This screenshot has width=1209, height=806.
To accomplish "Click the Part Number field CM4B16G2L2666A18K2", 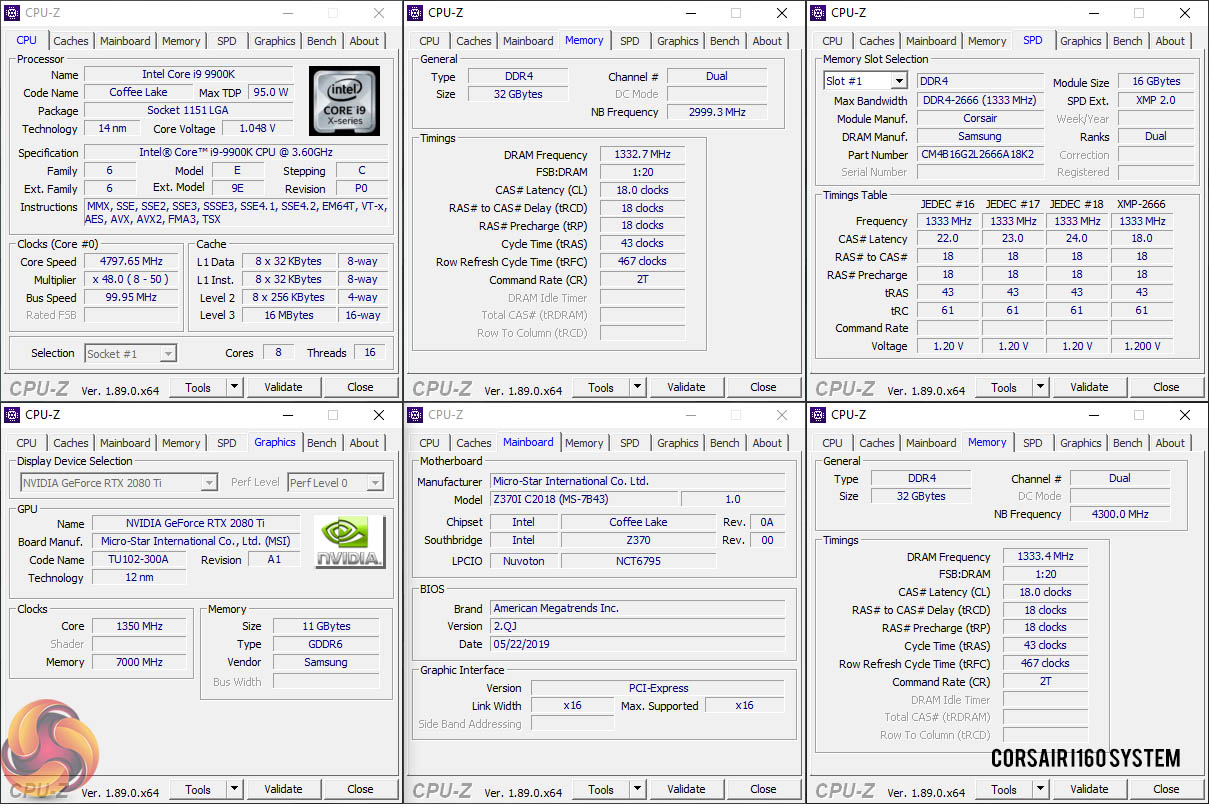I will [980, 155].
